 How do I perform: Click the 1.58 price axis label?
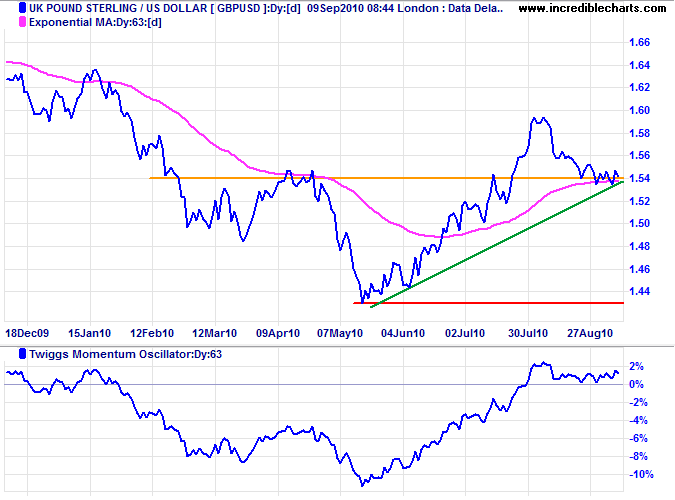pyautogui.click(x=639, y=133)
